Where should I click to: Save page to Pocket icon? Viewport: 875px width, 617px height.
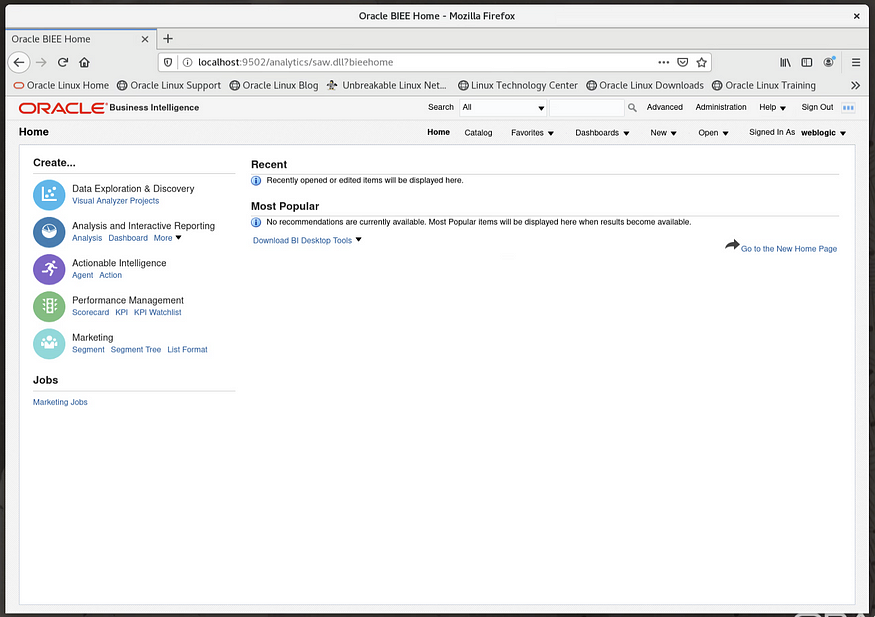682,62
